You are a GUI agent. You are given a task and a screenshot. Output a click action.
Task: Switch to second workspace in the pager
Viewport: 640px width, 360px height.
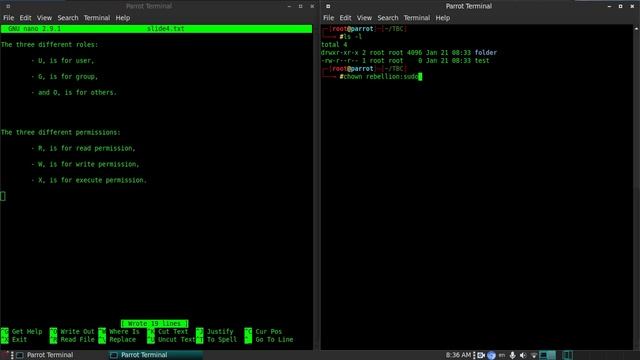pyautogui.click(x=551, y=356)
